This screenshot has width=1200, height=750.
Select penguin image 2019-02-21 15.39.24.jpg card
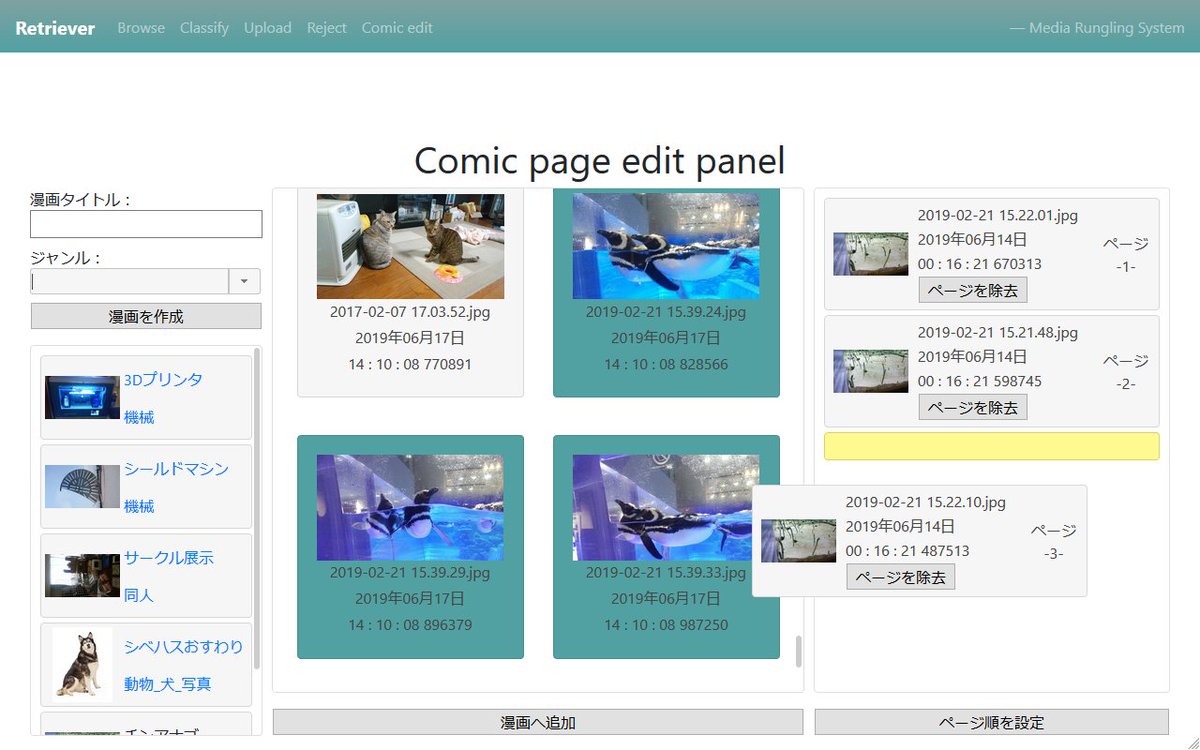(x=666, y=293)
